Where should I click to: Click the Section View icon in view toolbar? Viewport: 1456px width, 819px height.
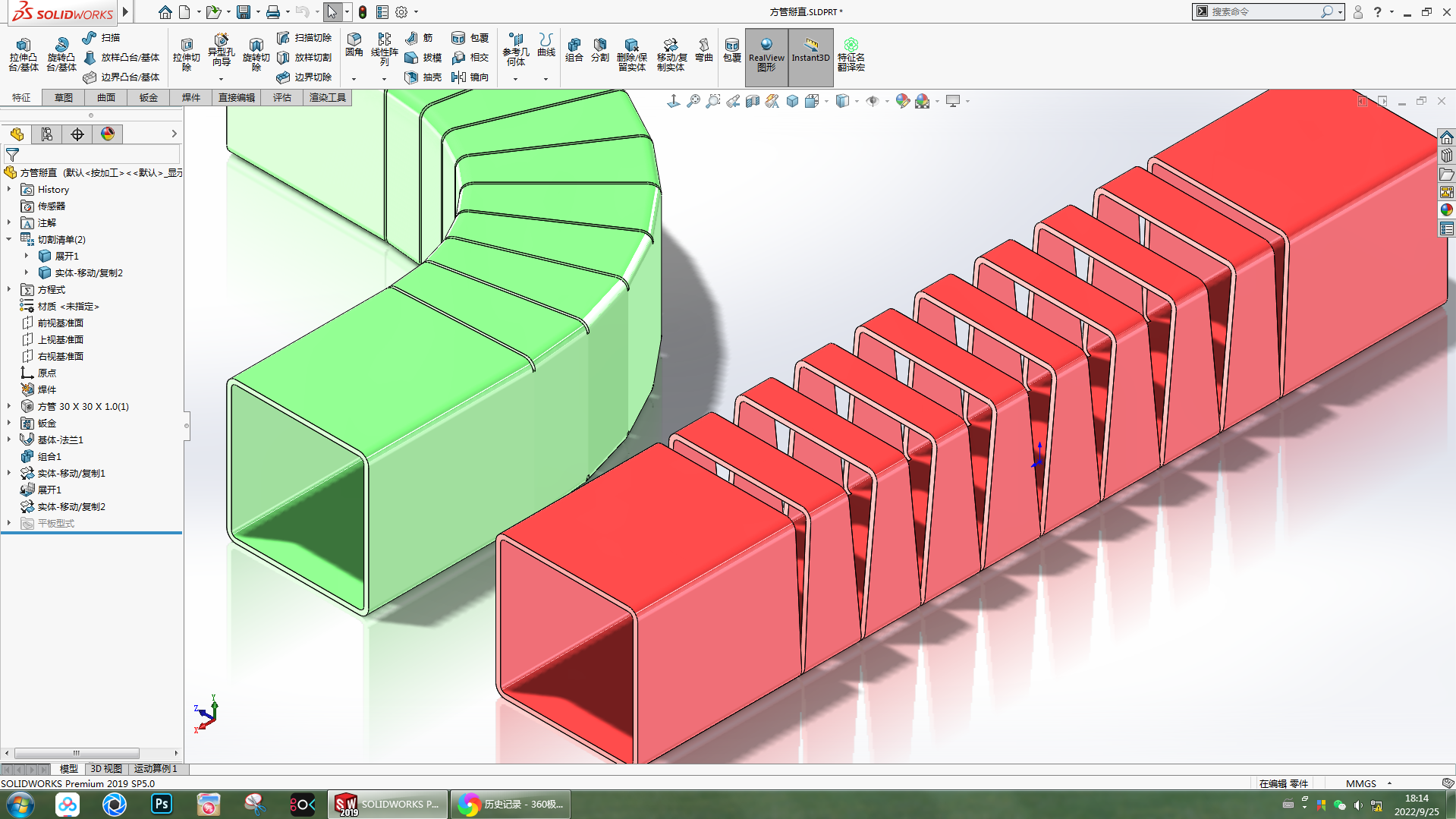tap(753, 101)
